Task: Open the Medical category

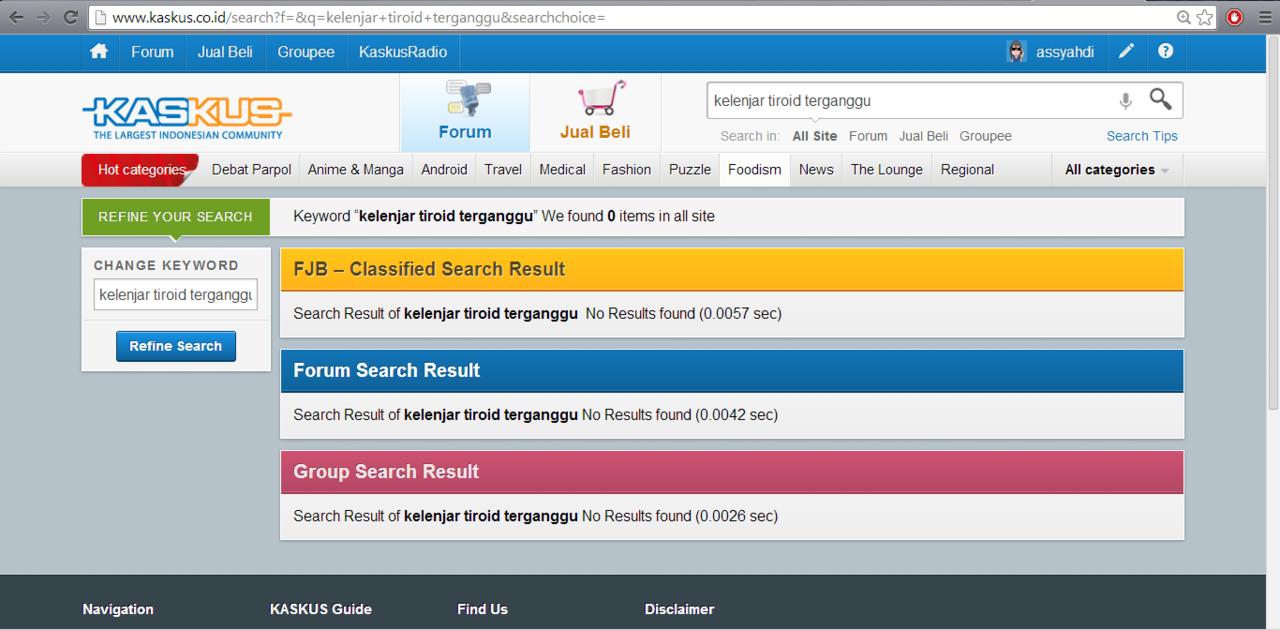Action: click(562, 170)
